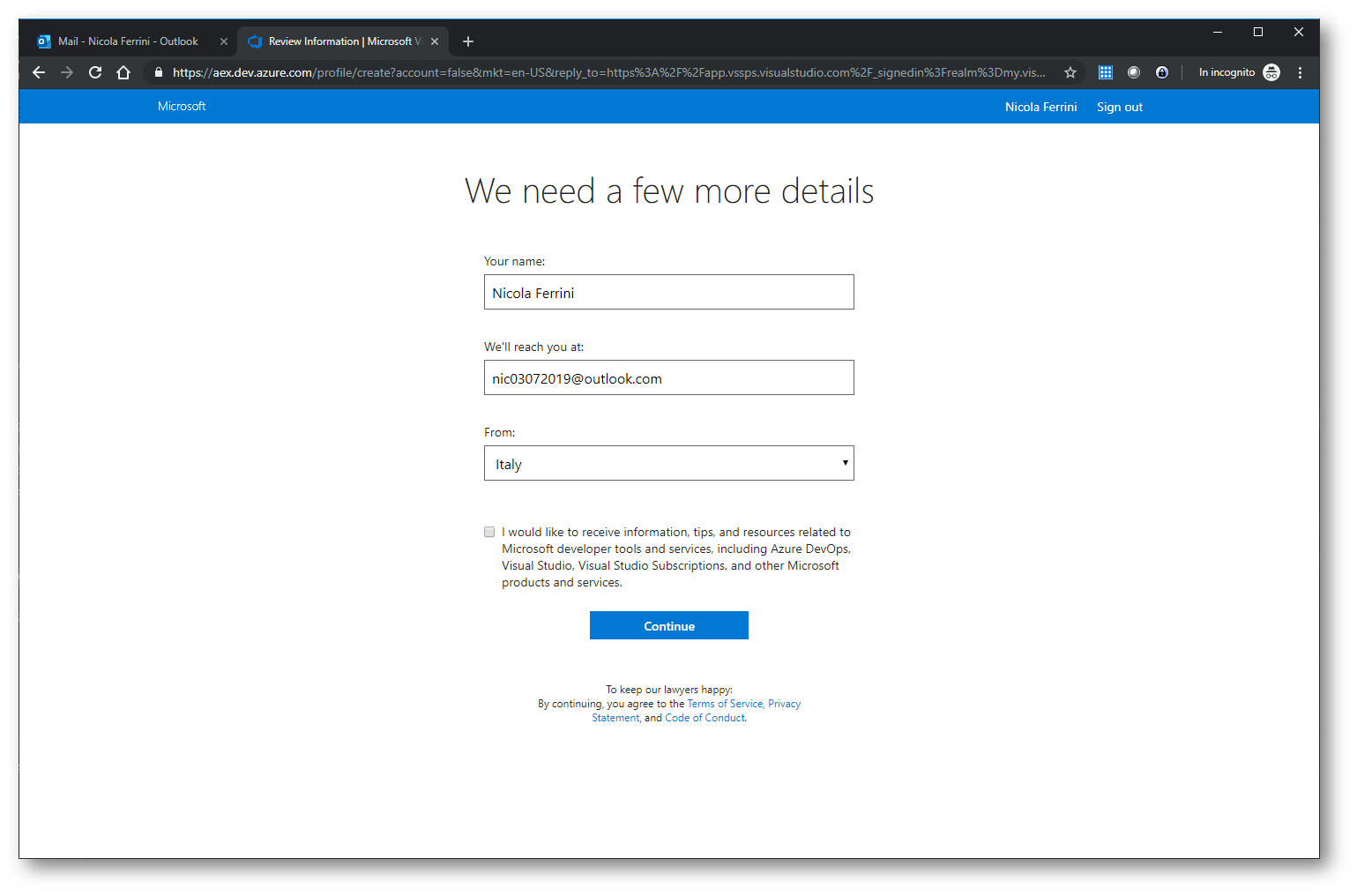Bookmark this page with the star icon
1357x896 pixels.
pos(1070,72)
